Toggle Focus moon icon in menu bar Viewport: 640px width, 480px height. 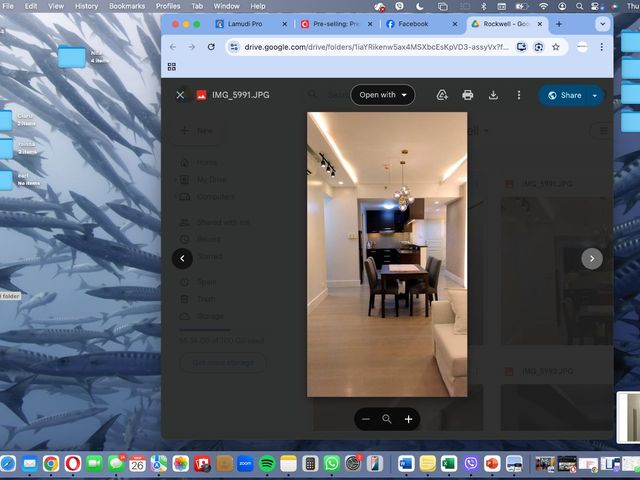pyautogui.click(x=420, y=6)
